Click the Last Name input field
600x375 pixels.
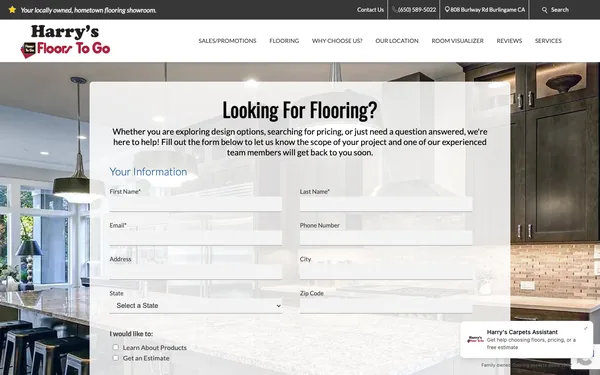[x=386, y=204]
